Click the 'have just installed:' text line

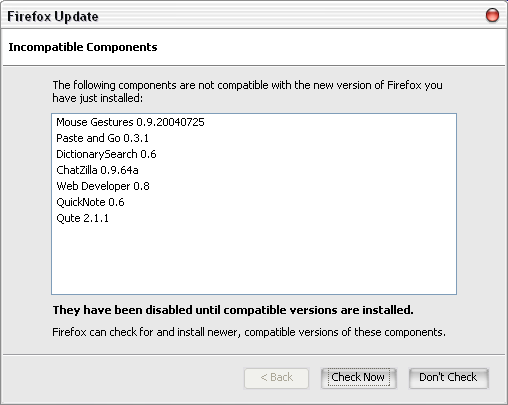click(98, 98)
